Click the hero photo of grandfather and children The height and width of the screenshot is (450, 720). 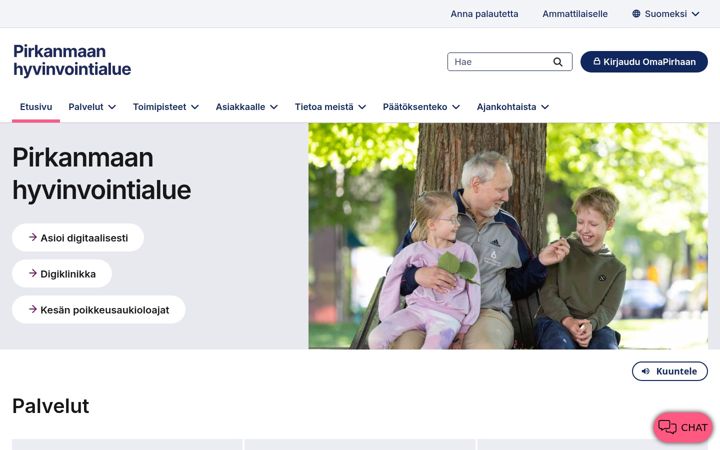coord(508,236)
